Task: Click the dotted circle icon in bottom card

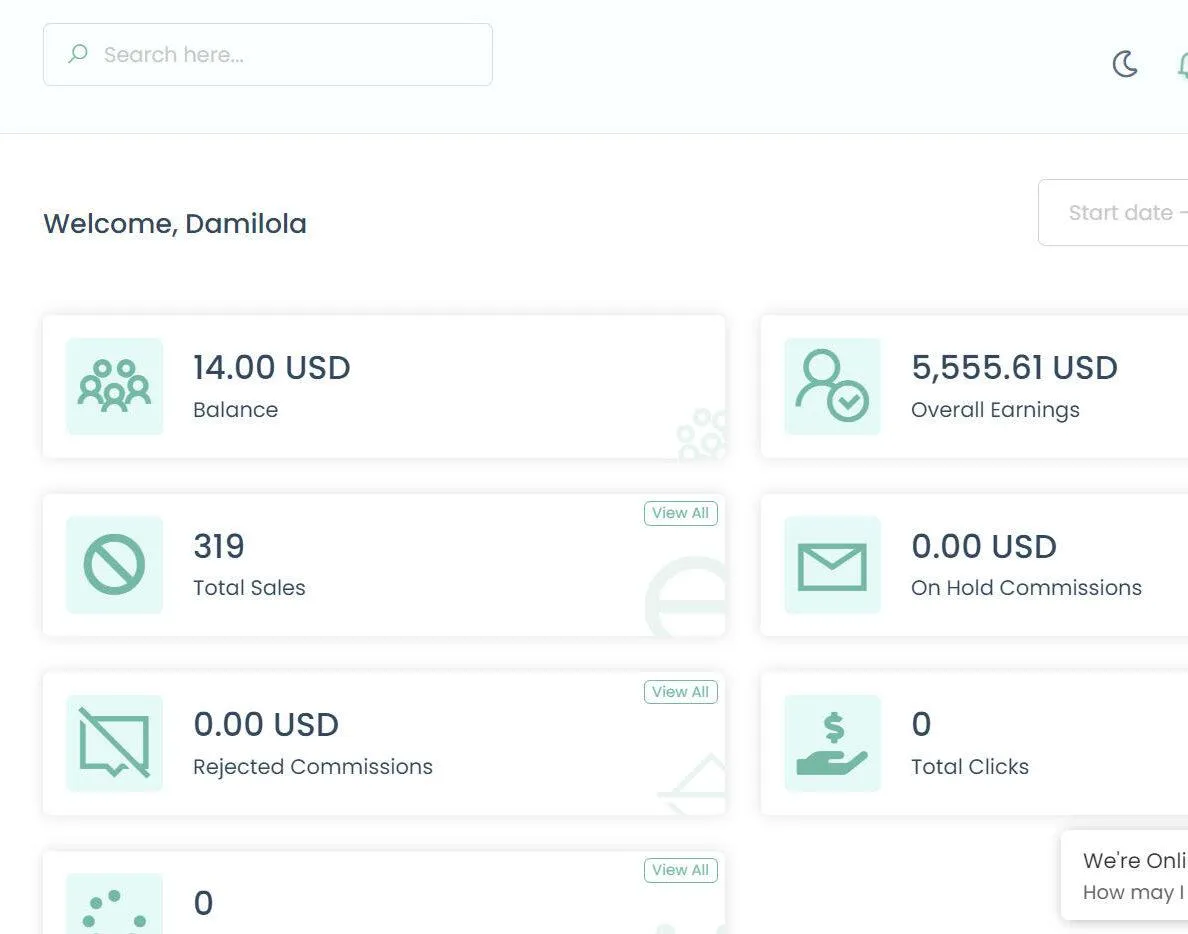Action: 114,904
